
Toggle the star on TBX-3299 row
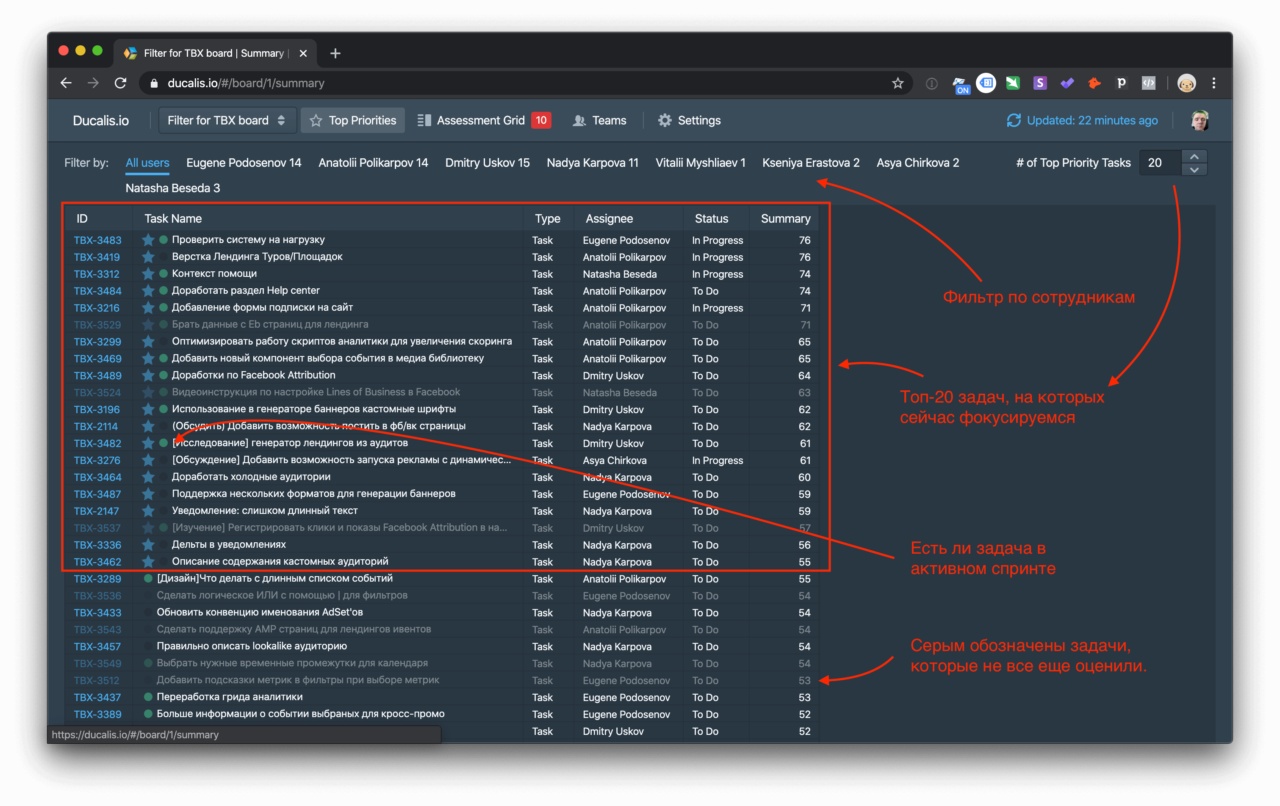[148, 342]
